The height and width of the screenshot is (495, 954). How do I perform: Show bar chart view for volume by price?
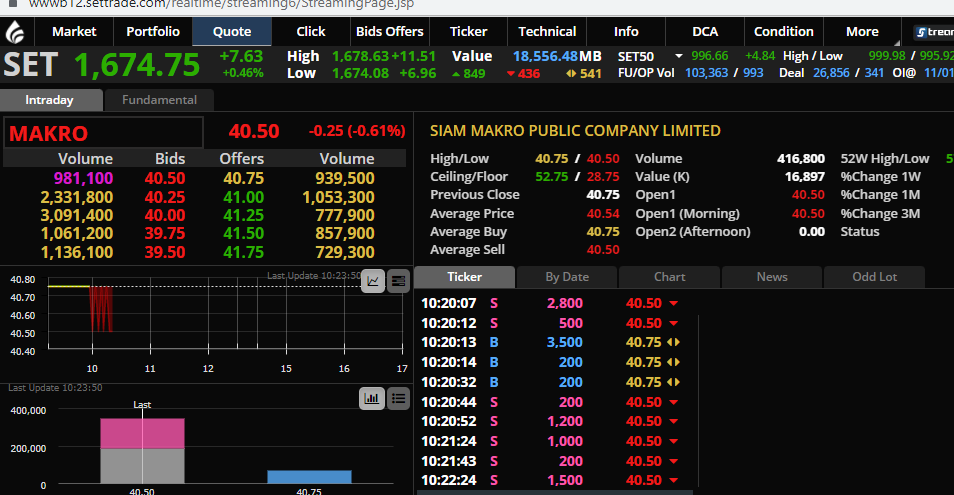tap(372, 398)
